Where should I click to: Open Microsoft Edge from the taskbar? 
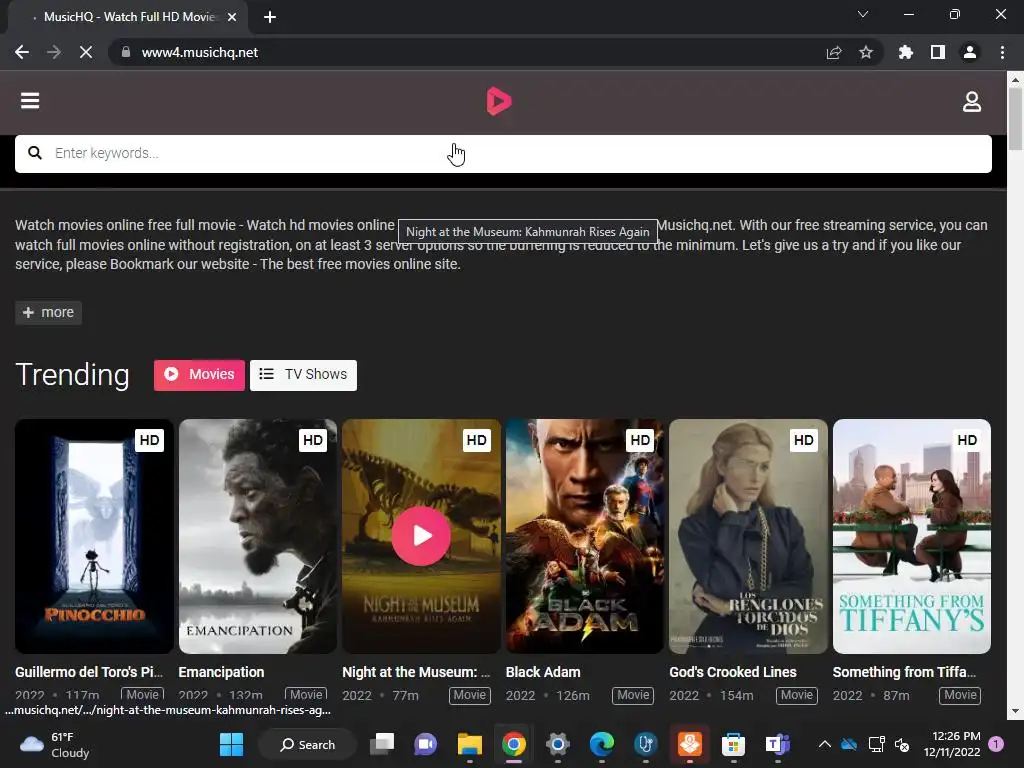point(601,744)
